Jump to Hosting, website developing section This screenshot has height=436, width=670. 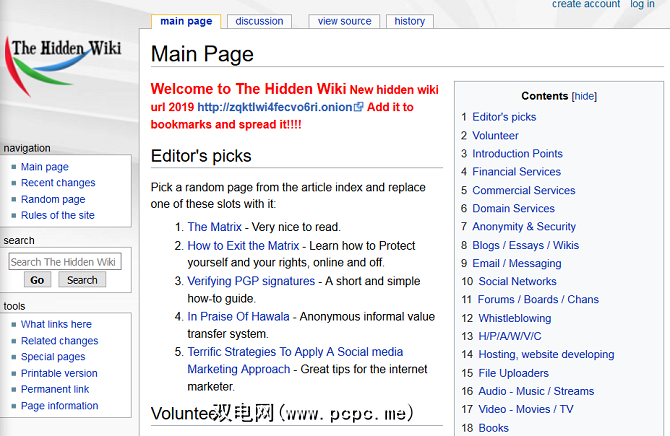pos(547,355)
